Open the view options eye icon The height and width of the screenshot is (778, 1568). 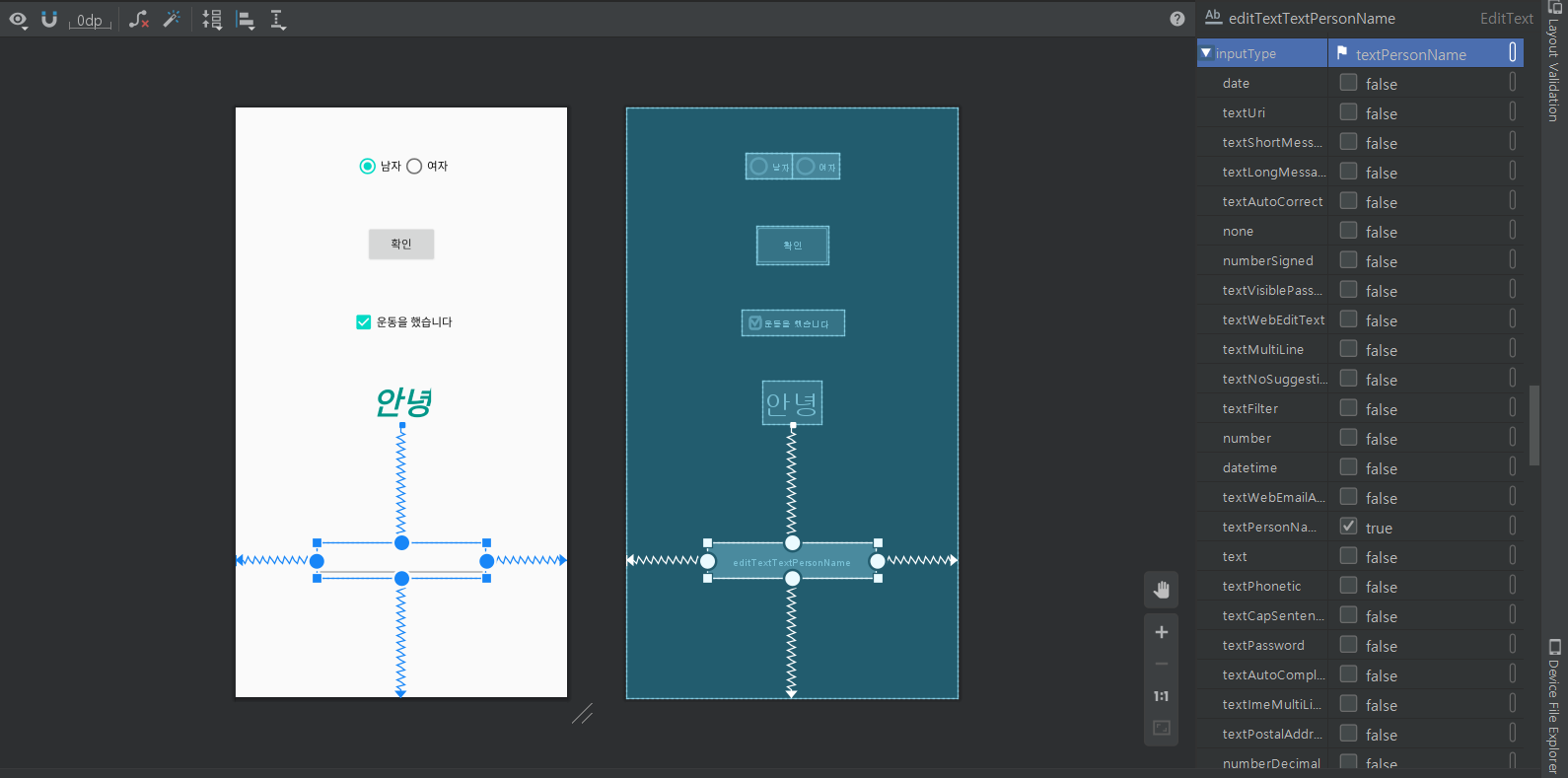[18, 20]
